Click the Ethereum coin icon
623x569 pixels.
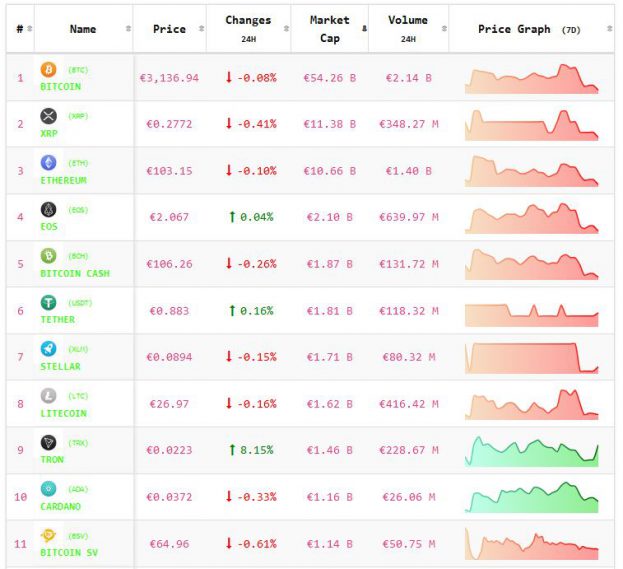tap(48, 162)
